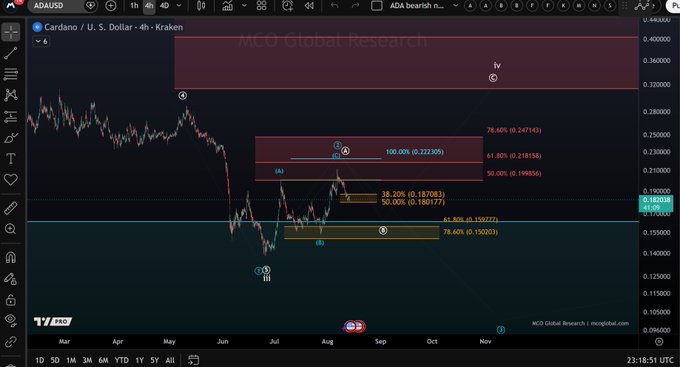The width and height of the screenshot is (680, 367).
Task: Set the chart range to YTD
Action: [121, 360]
